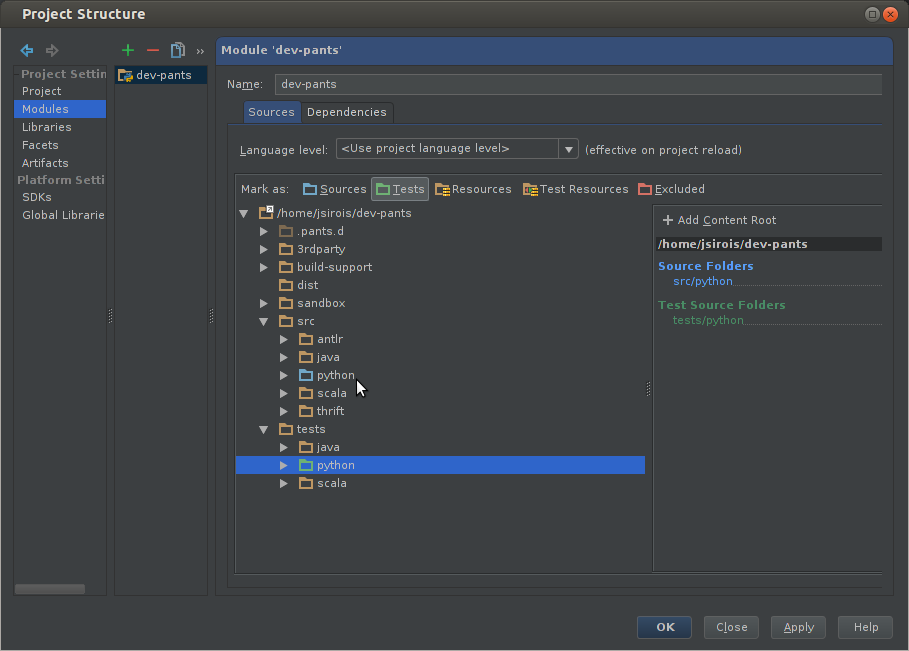This screenshot has height=651, width=909.
Task: Select the content root folder icon
Action: coord(266,213)
